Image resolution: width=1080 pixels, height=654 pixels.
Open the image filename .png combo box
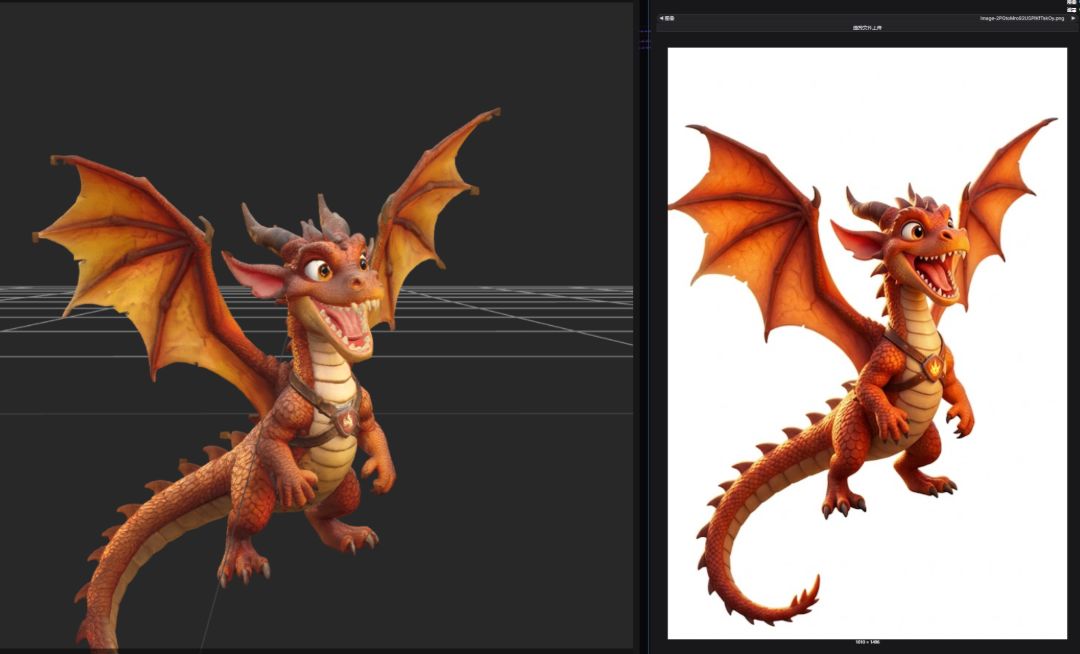(866, 19)
